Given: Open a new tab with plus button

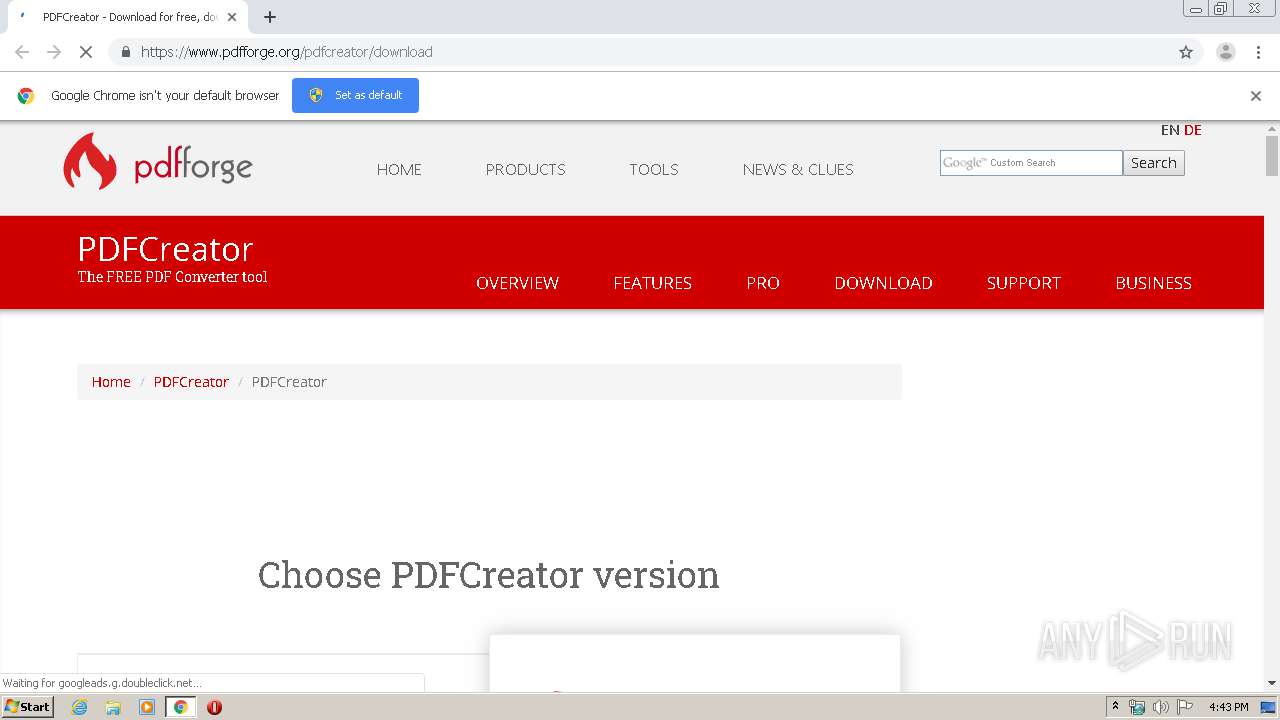Looking at the screenshot, I should tap(270, 17).
